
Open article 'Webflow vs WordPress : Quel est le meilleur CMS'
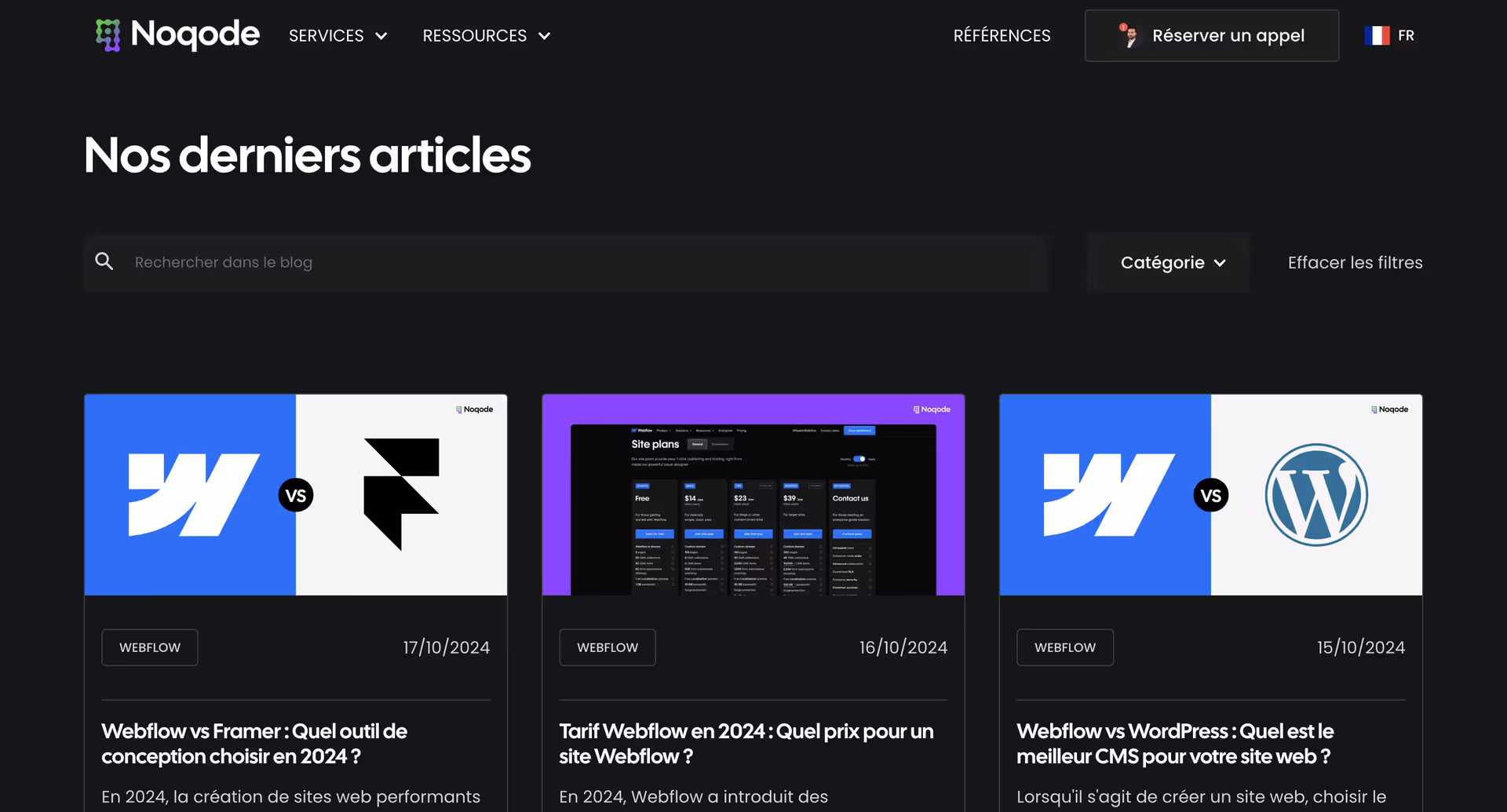[1175, 744]
